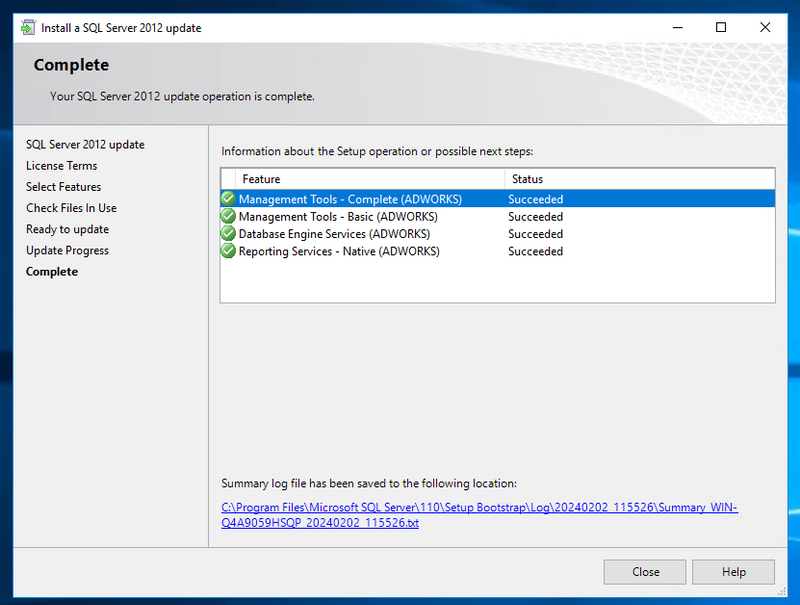The image size is (800, 605).
Task: Click the Select Features step
Action: tap(63, 187)
